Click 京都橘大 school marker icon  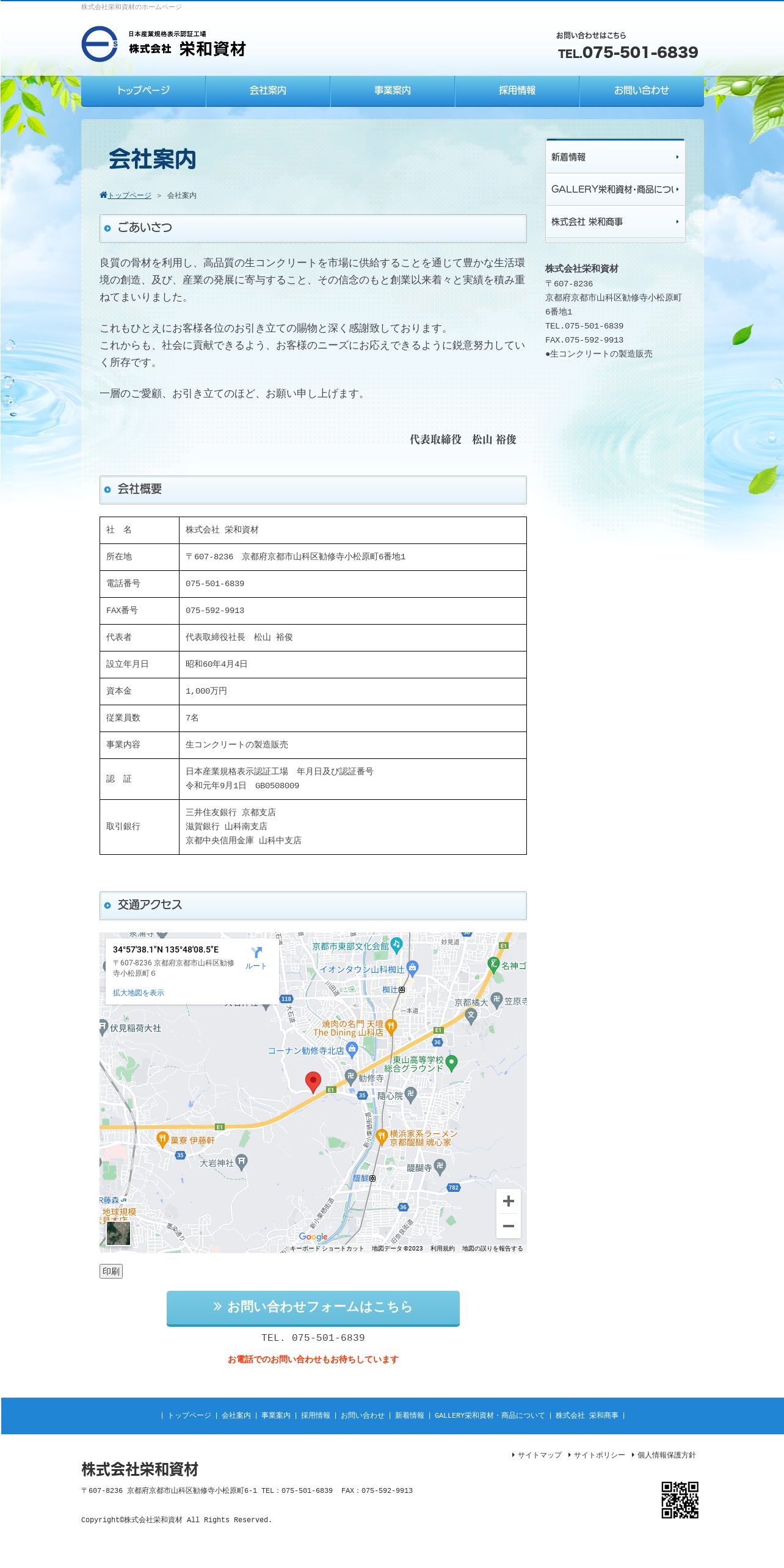click(470, 1015)
